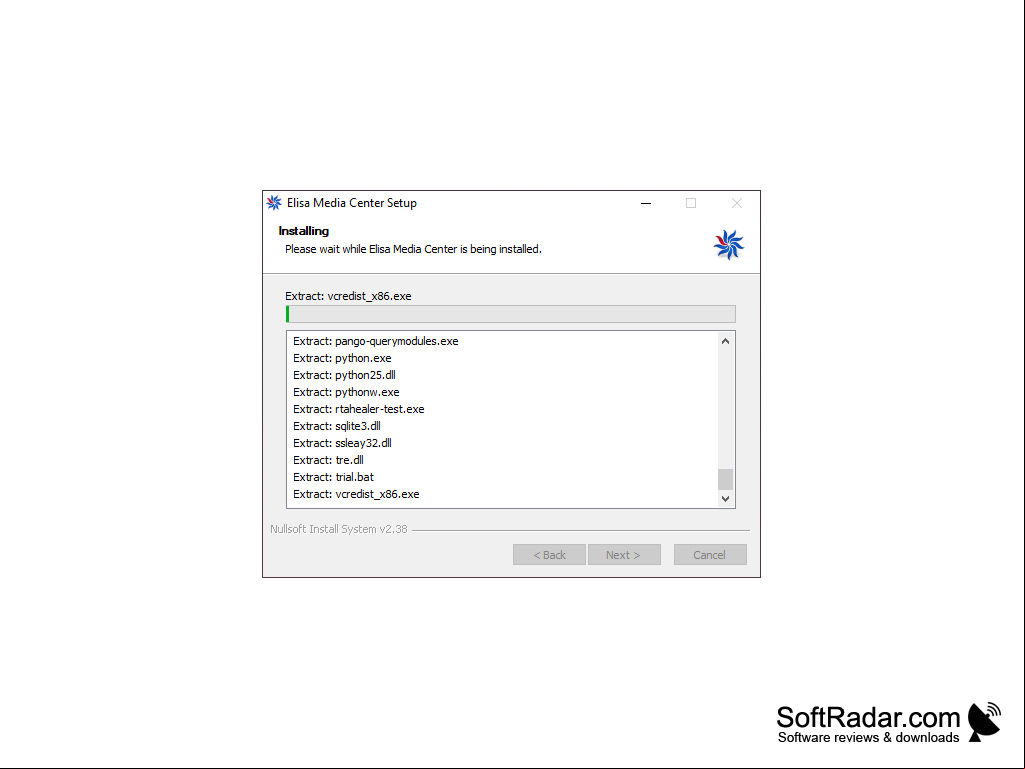Click the status text above progress bar
This screenshot has width=1025, height=769.
point(348,296)
